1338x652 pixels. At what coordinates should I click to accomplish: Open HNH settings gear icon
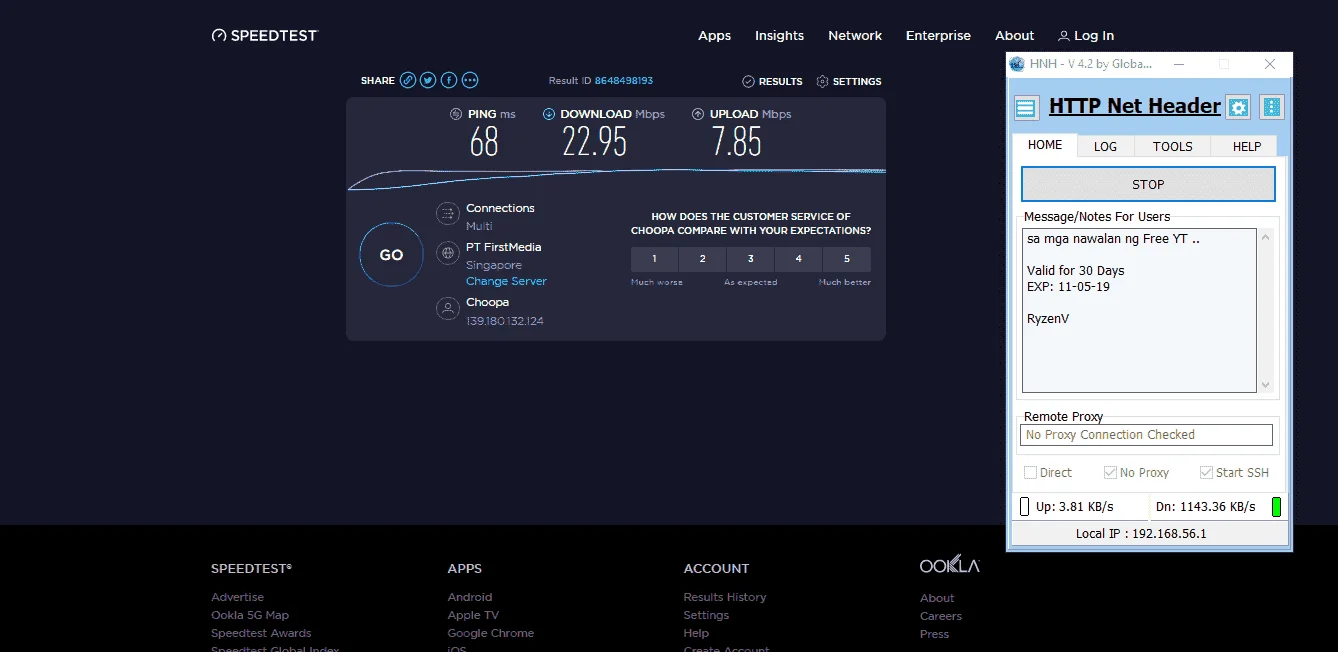pos(1238,107)
